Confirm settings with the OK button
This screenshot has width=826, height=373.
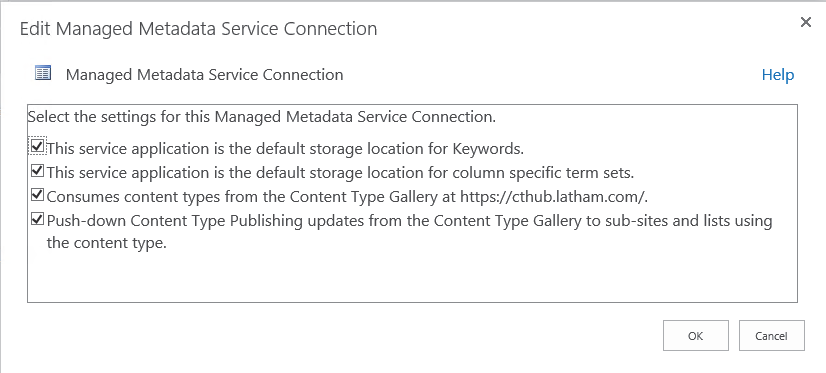click(695, 336)
